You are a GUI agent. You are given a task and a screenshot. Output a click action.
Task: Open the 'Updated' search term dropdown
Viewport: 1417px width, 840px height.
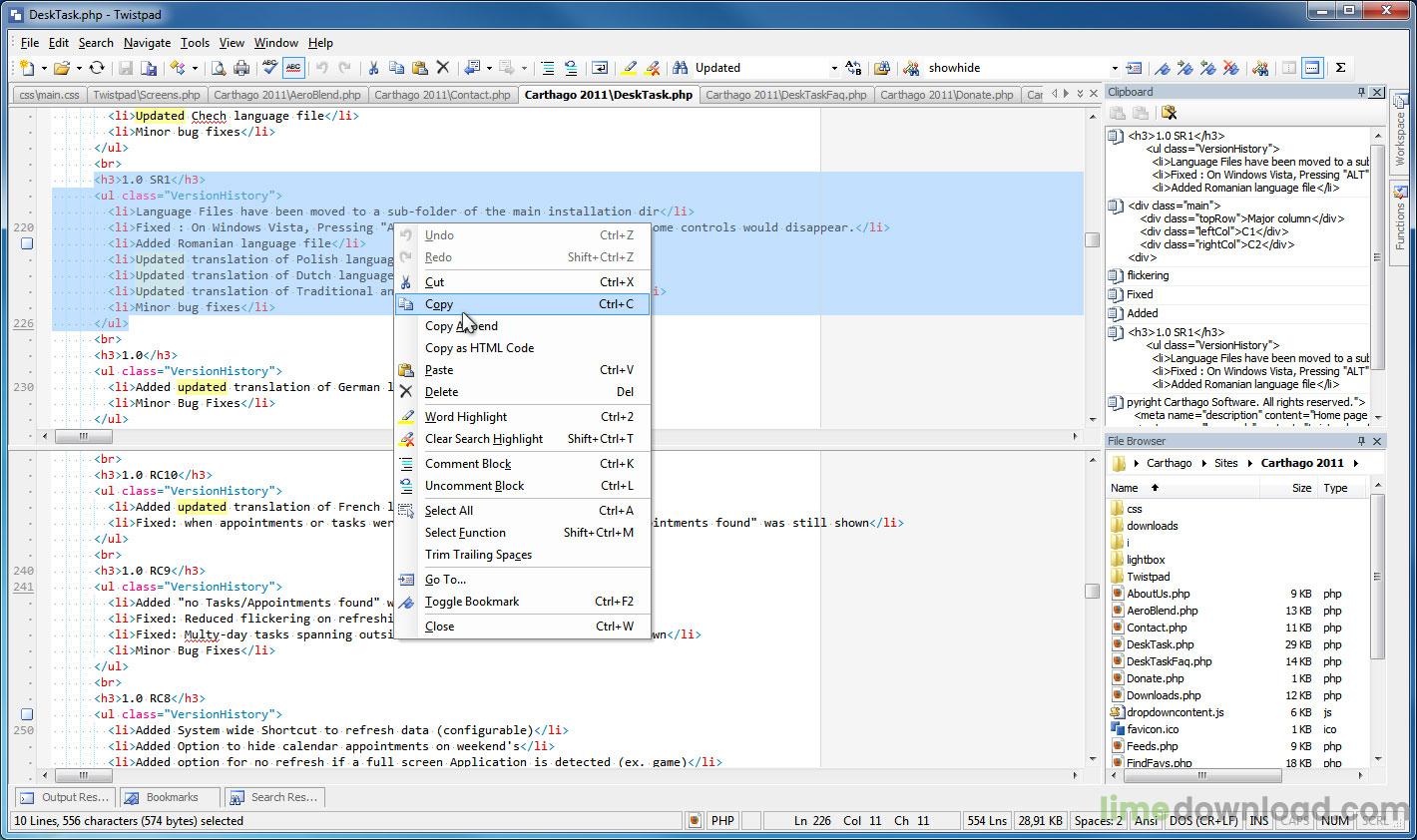point(834,68)
